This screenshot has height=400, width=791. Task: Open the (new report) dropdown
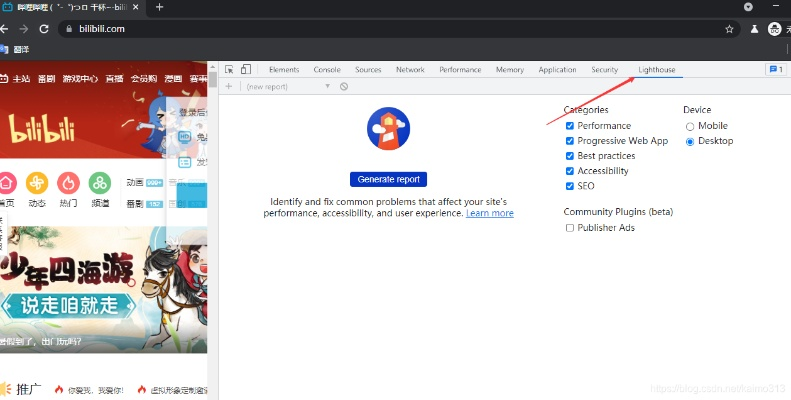click(288, 87)
